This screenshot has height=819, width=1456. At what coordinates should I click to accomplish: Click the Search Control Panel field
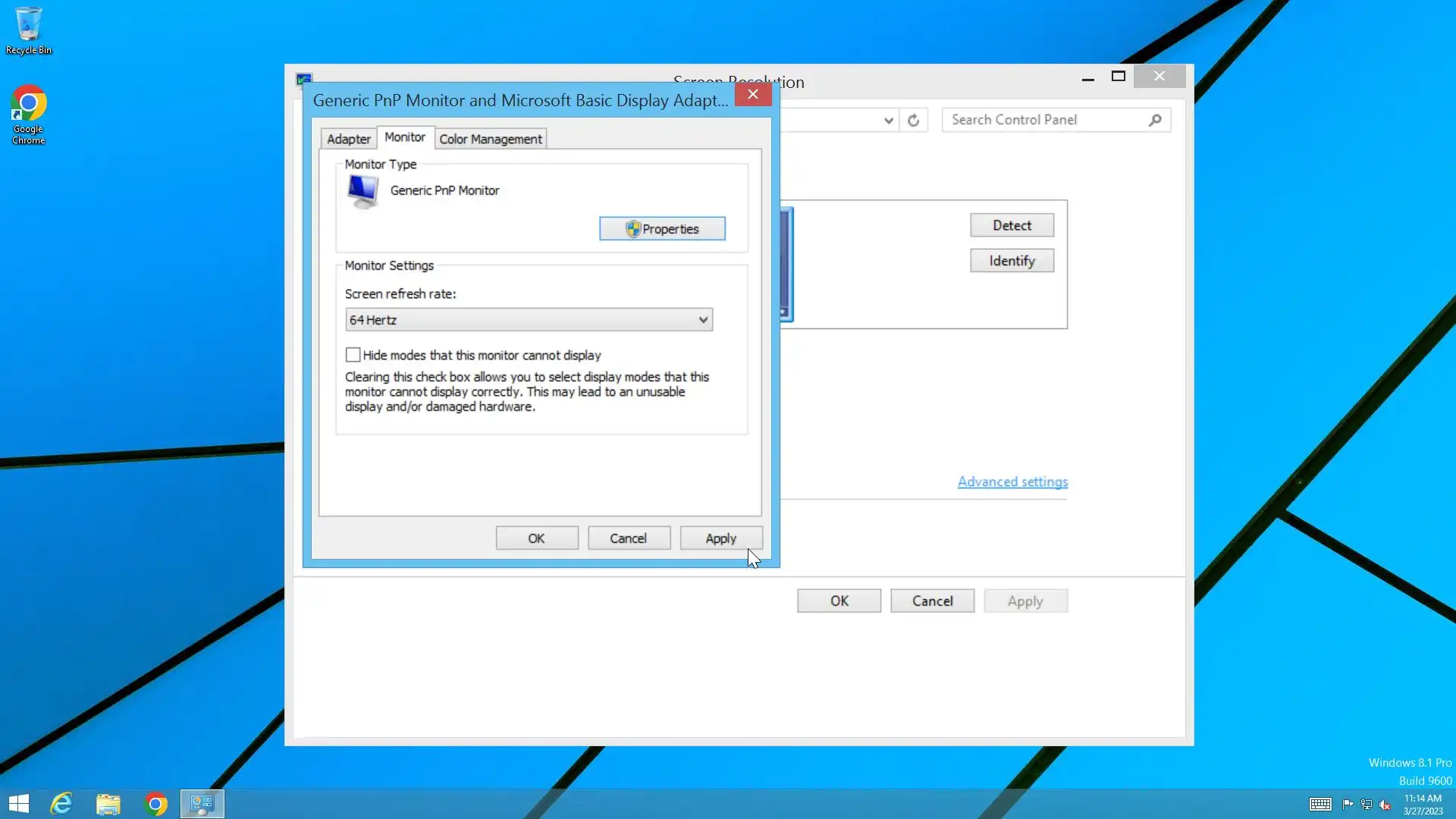click(1046, 120)
